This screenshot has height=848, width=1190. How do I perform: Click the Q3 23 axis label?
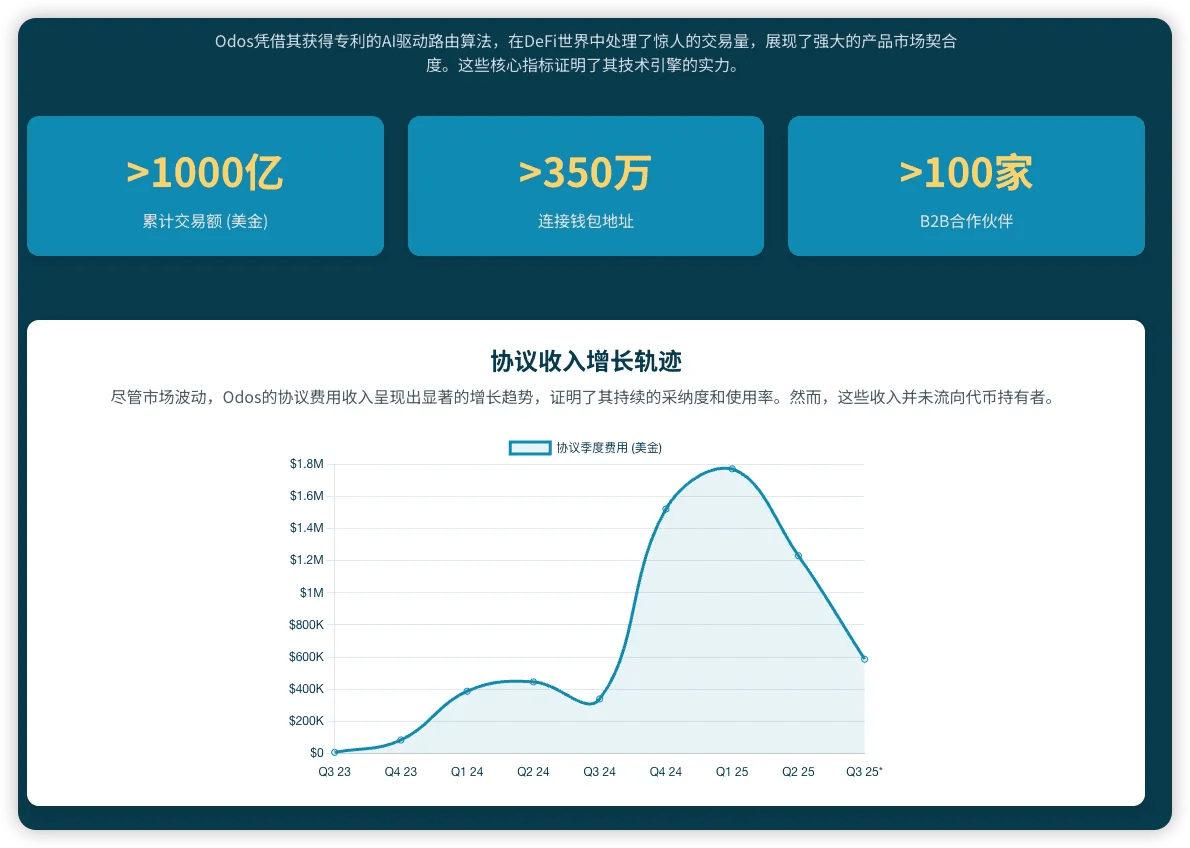(335, 771)
